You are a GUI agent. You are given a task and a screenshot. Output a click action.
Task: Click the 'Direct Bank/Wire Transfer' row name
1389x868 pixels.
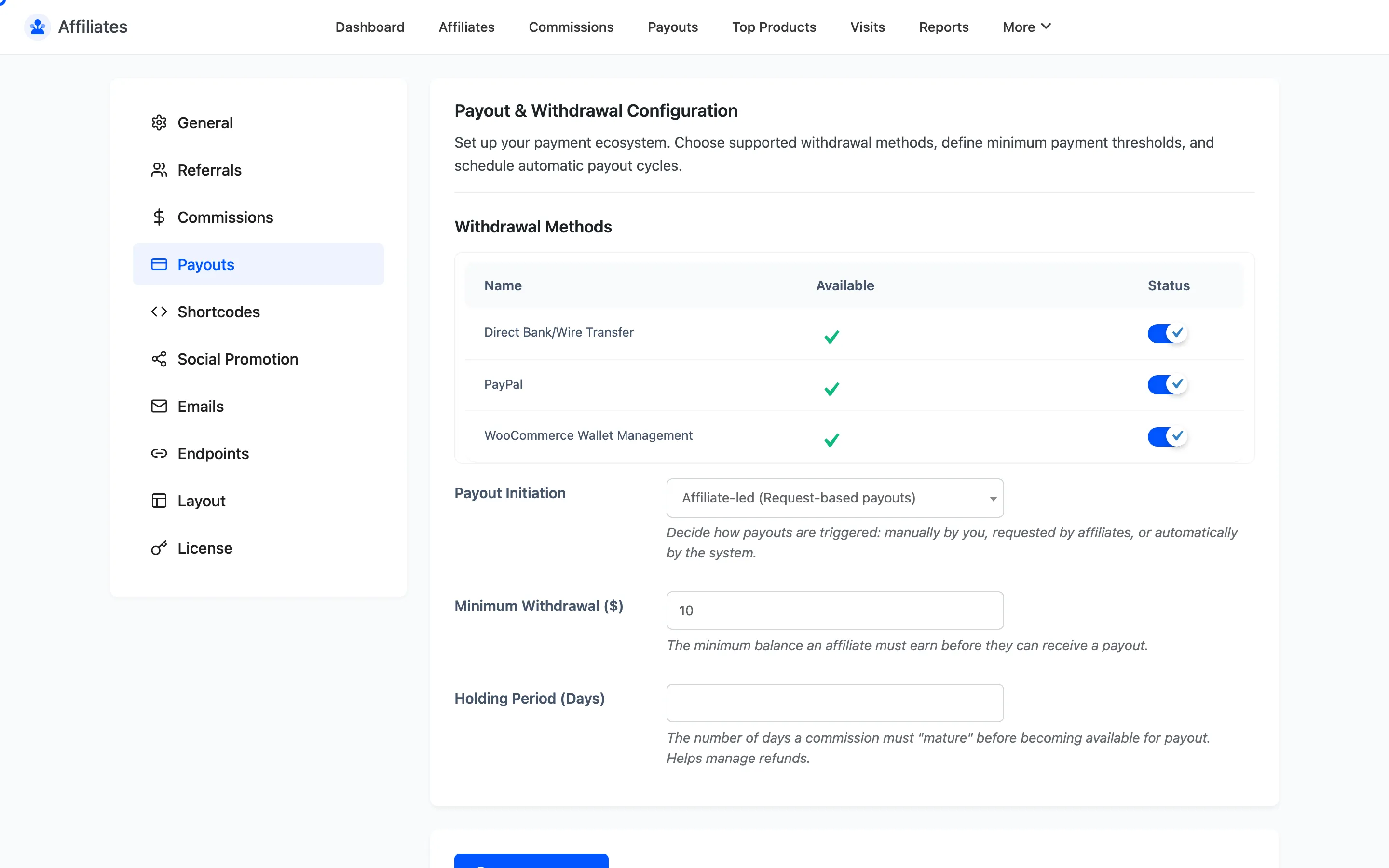tap(558, 332)
